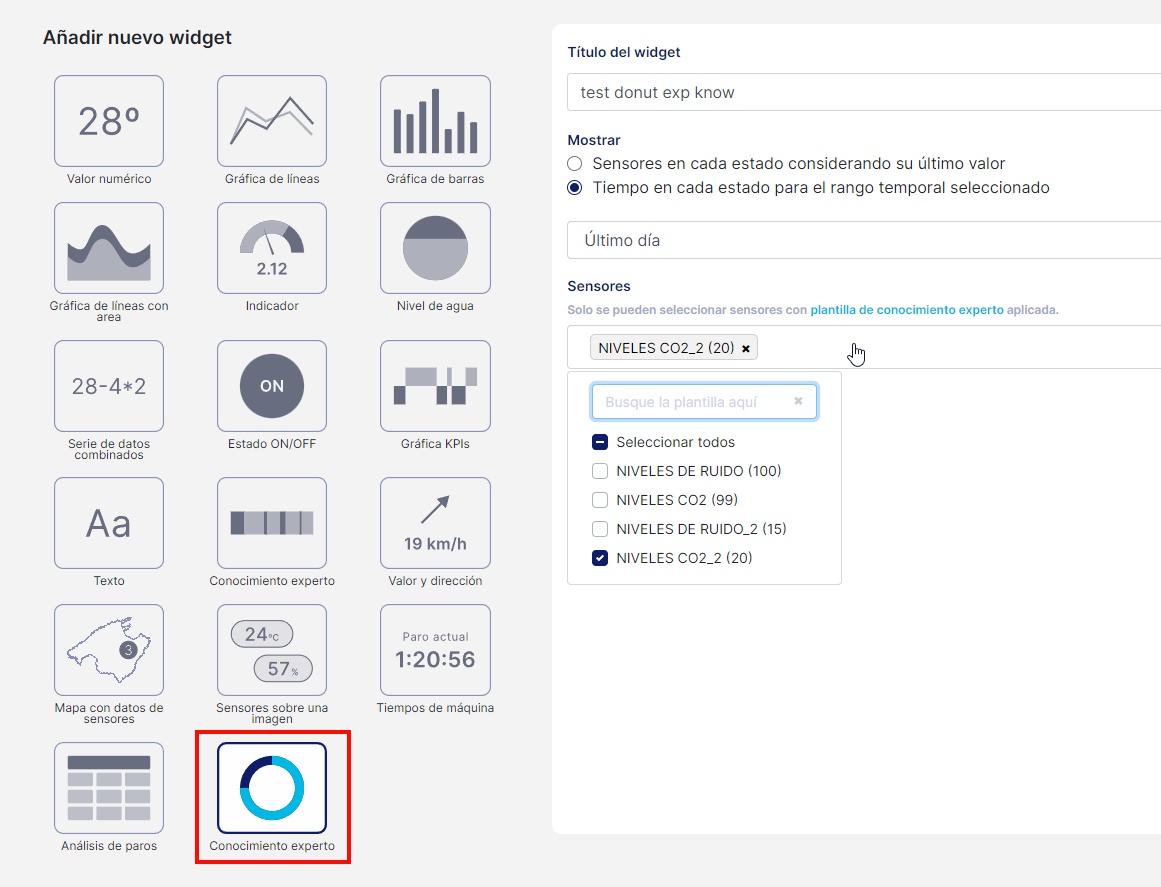Viewport: 1161px width, 887px height.
Task: Choose the Nivel de agua widget
Action: click(x=435, y=248)
